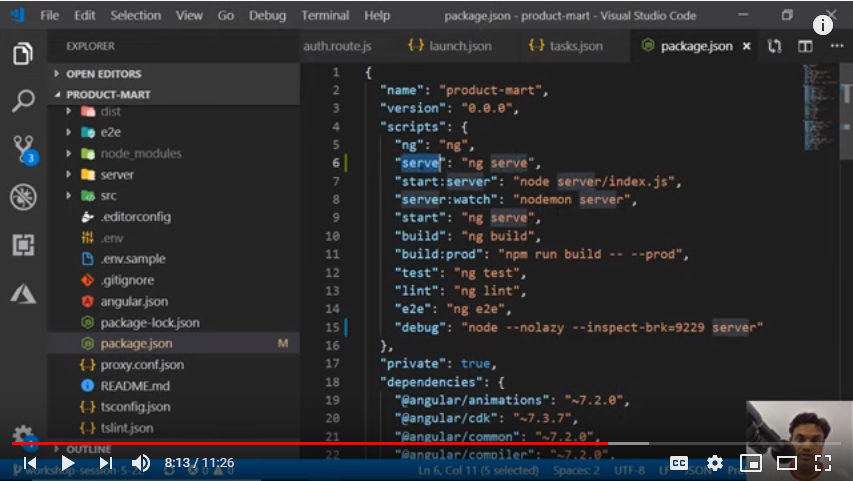
Task: Toggle fullscreen video mode
Action: 823,462
